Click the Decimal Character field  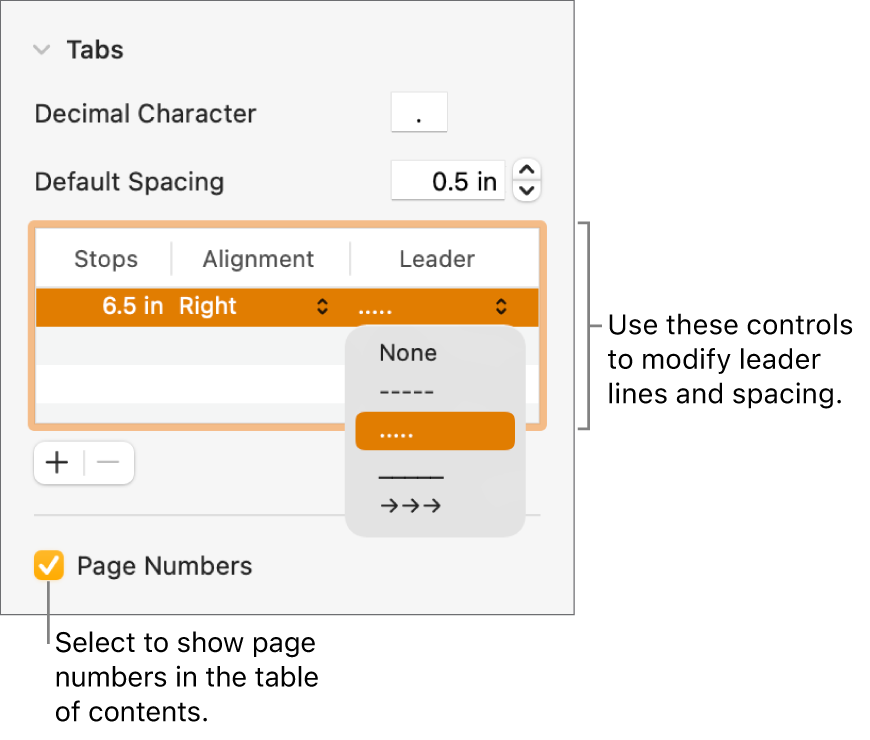[x=418, y=114]
